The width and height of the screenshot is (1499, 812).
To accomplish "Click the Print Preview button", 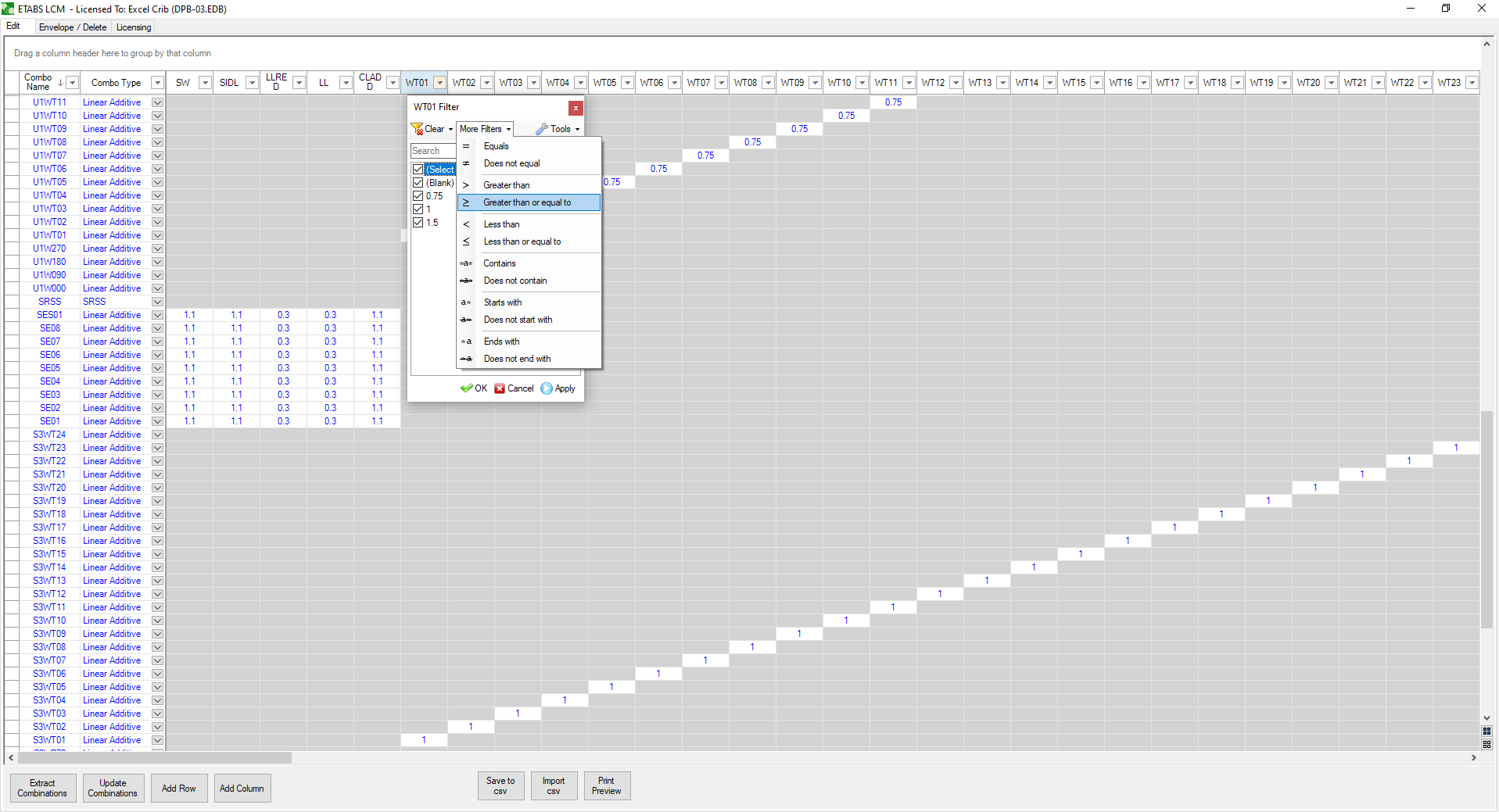I will [606, 785].
